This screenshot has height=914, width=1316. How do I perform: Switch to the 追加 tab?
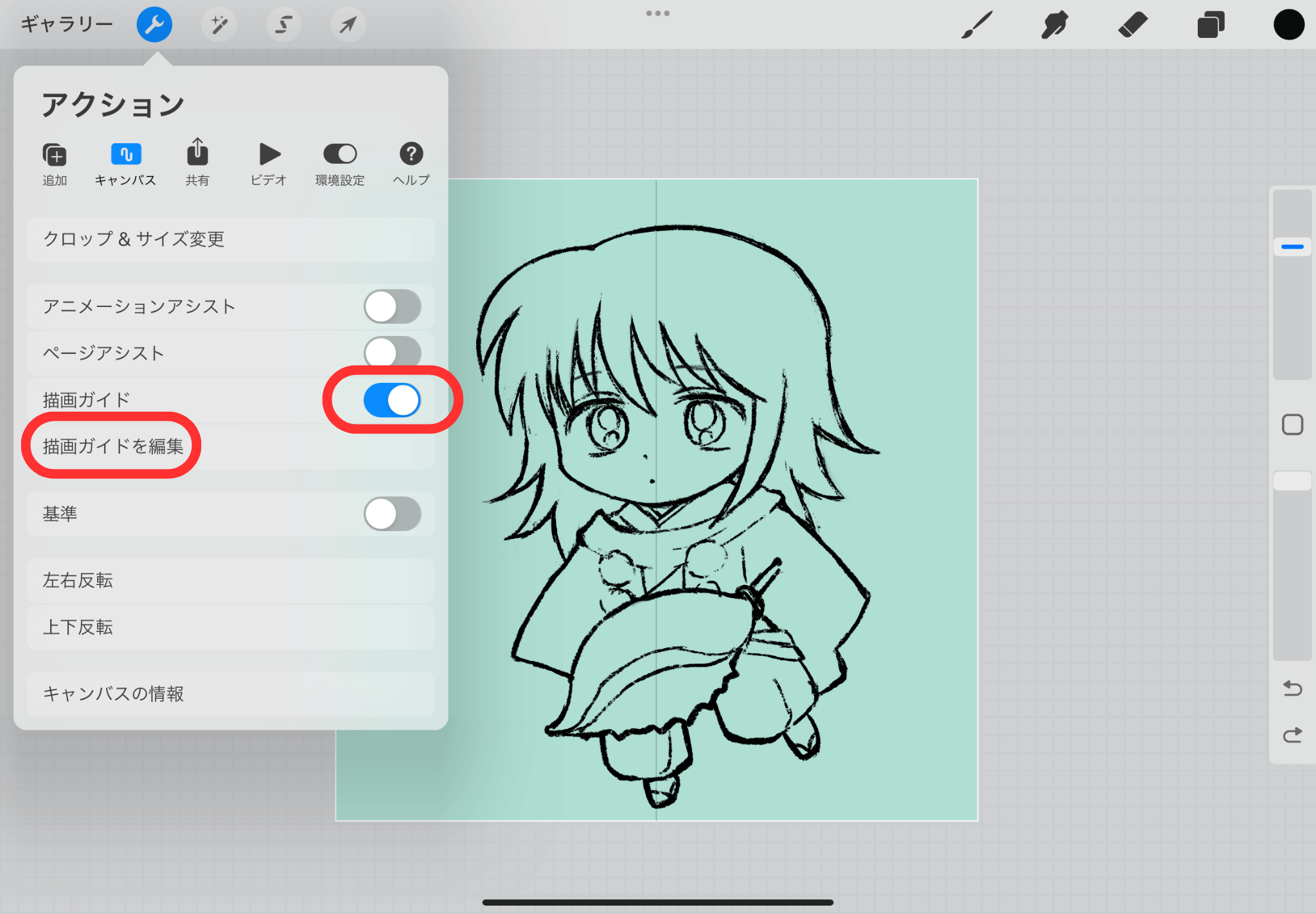pos(55,164)
